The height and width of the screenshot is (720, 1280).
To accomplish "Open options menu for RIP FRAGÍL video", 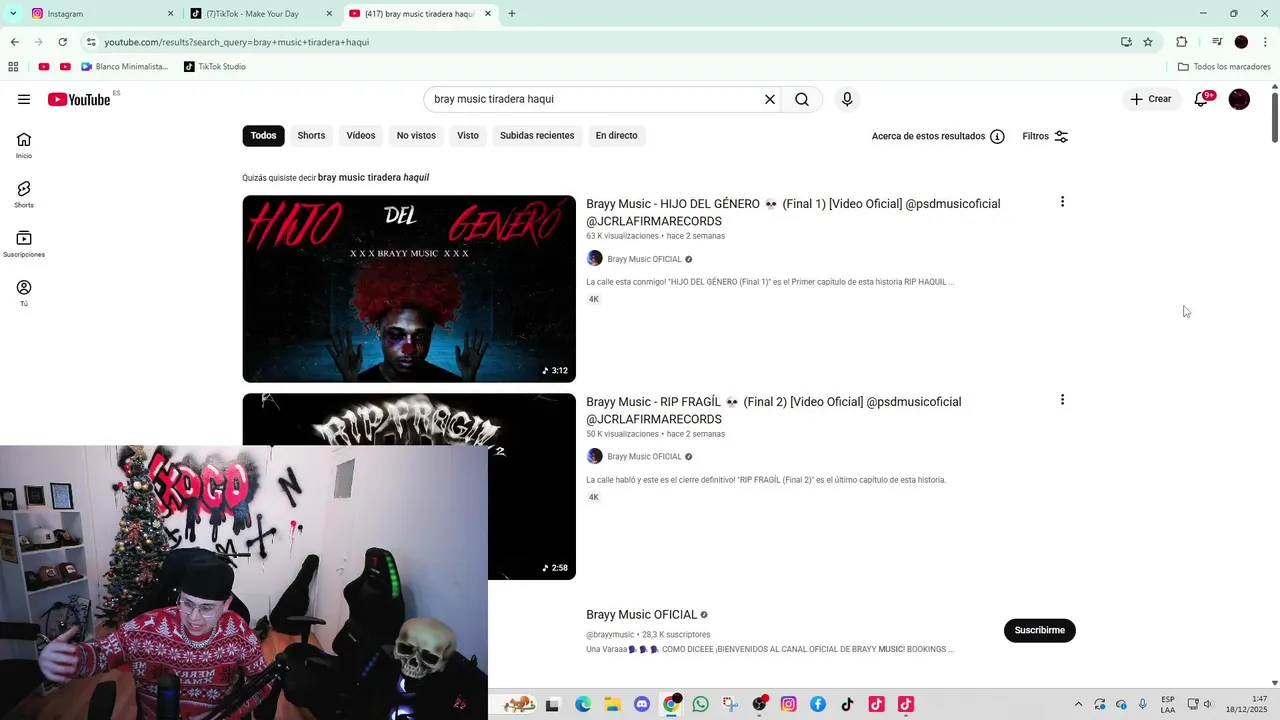I will pos(1062,400).
